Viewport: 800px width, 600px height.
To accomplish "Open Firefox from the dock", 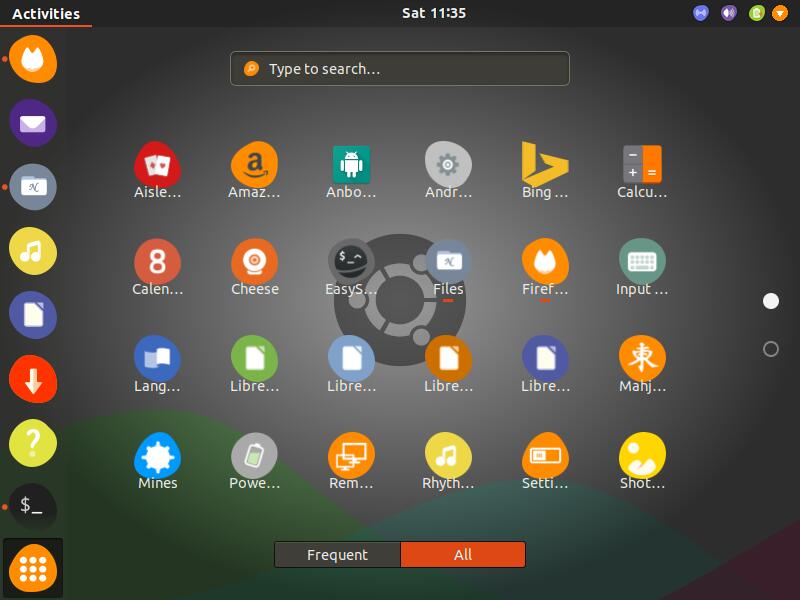I will (33, 59).
